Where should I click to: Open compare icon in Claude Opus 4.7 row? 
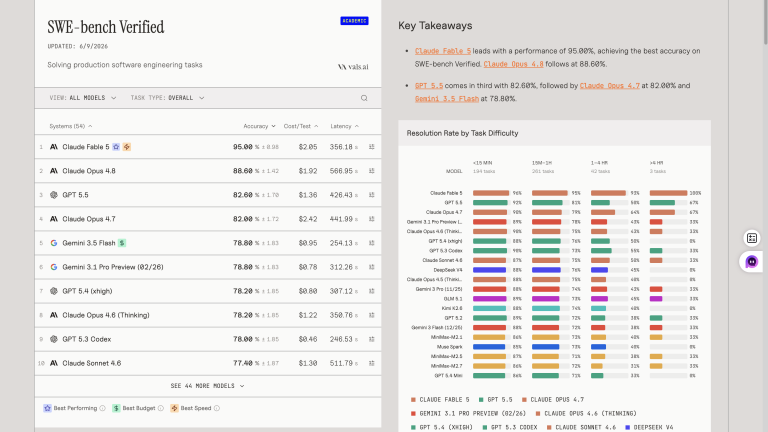pyautogui.click(x=372, y=219)
